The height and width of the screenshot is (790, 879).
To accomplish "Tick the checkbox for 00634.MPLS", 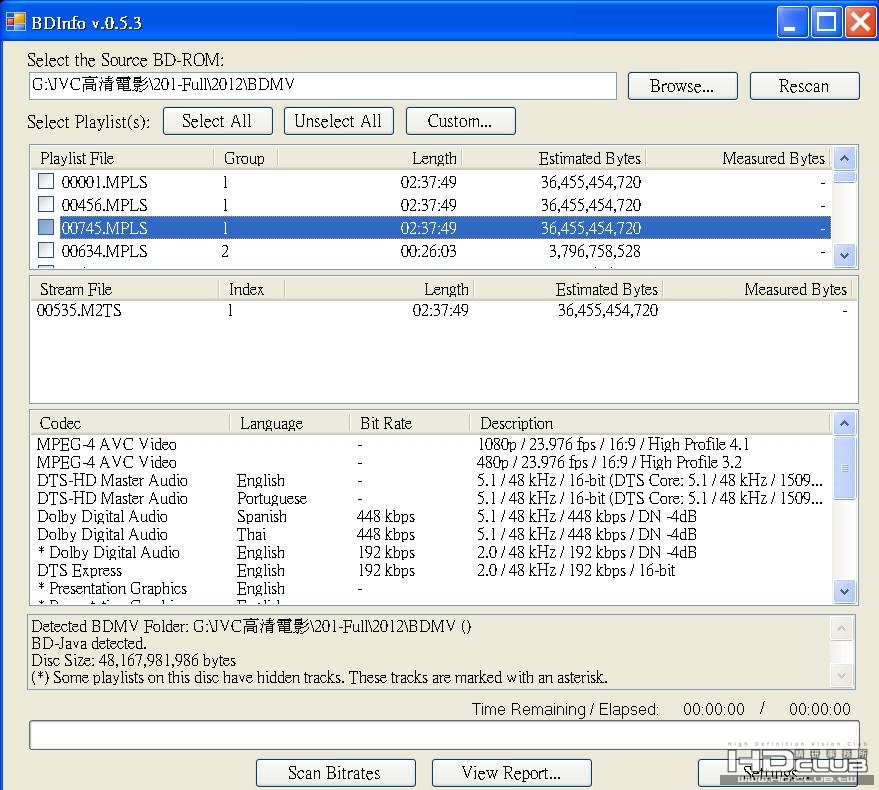I will pyautogui.click(x=45, y=250).
